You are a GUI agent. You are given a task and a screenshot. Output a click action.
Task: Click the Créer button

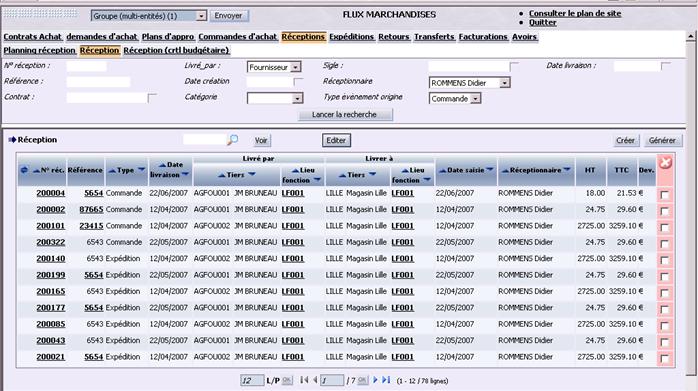click(625, 140)
